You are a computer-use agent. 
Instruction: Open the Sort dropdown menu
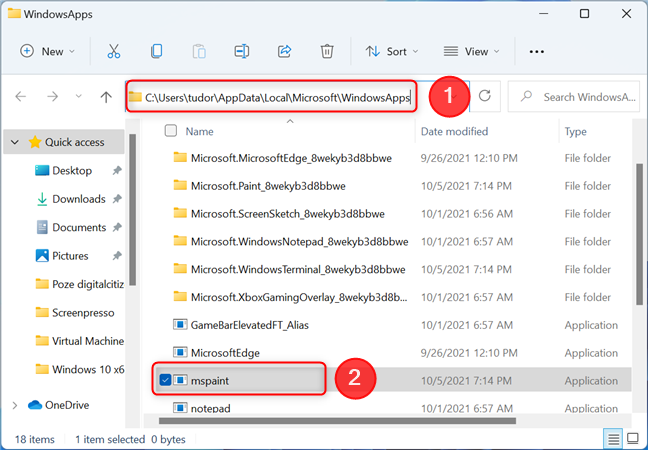(392, 52)
